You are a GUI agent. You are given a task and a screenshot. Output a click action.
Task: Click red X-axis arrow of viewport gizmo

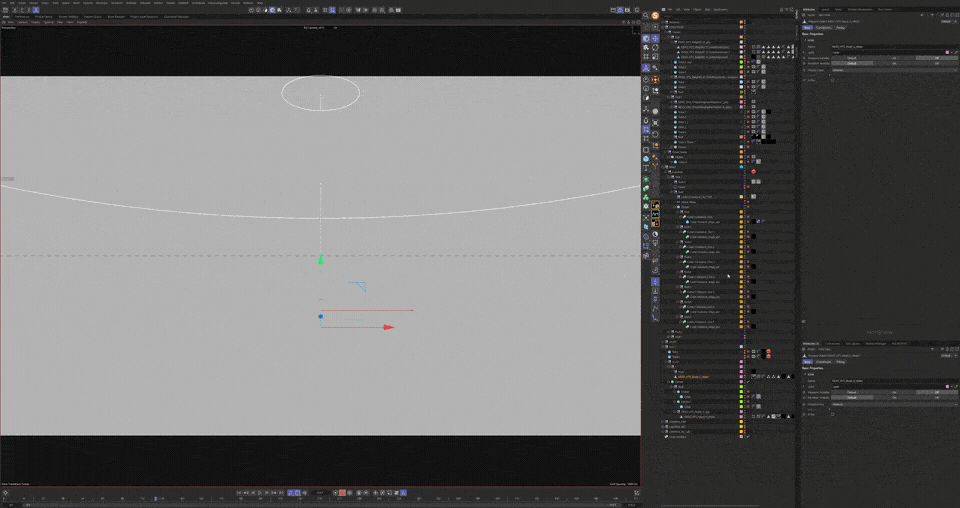(389, 327)
